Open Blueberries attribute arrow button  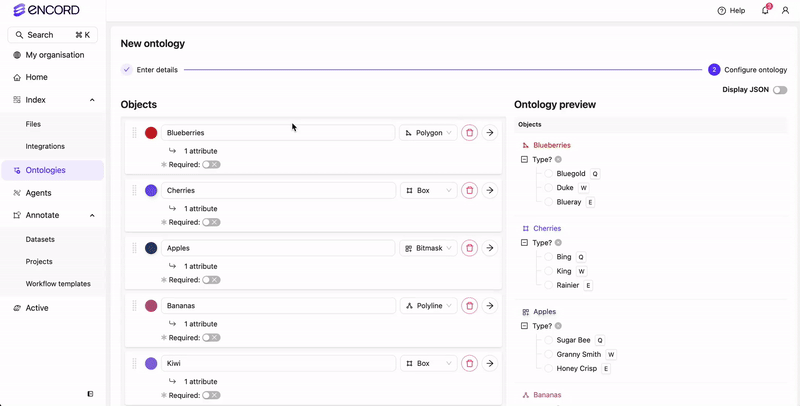point(490,133)
